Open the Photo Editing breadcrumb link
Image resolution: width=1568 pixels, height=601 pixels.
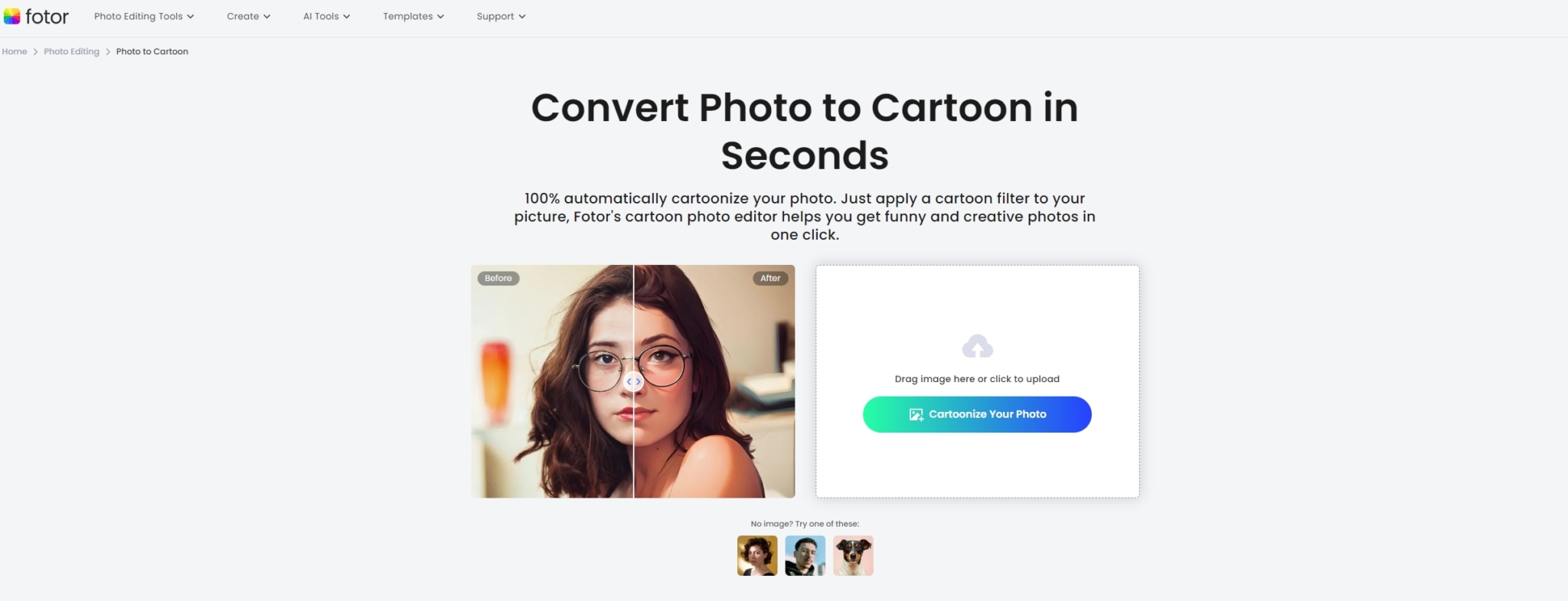[71, 51]
